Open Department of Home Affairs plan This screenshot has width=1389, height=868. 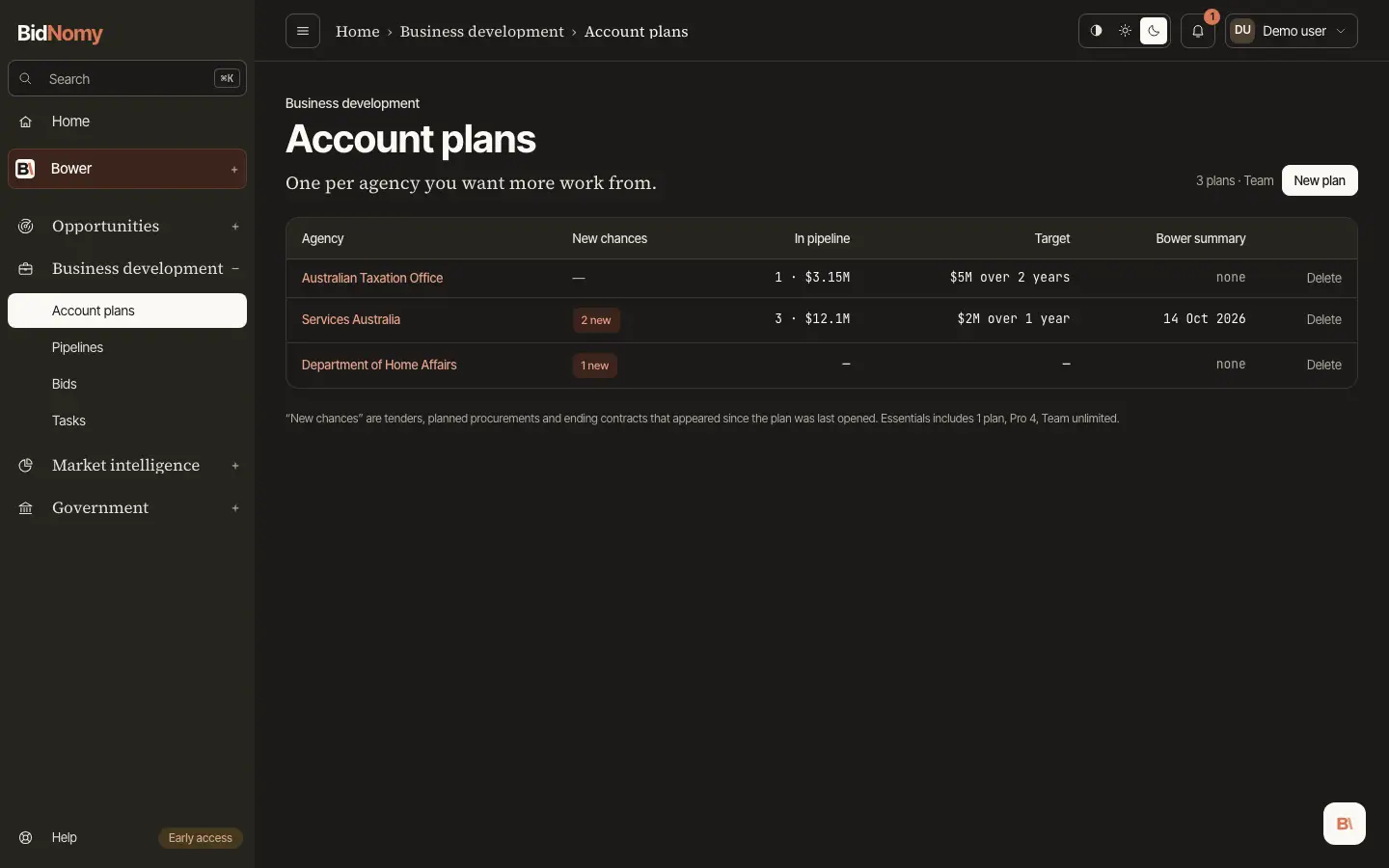point(379,365)
